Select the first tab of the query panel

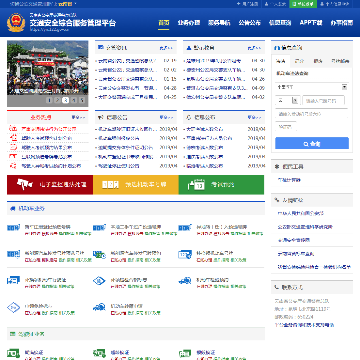(x=281, y=61)
